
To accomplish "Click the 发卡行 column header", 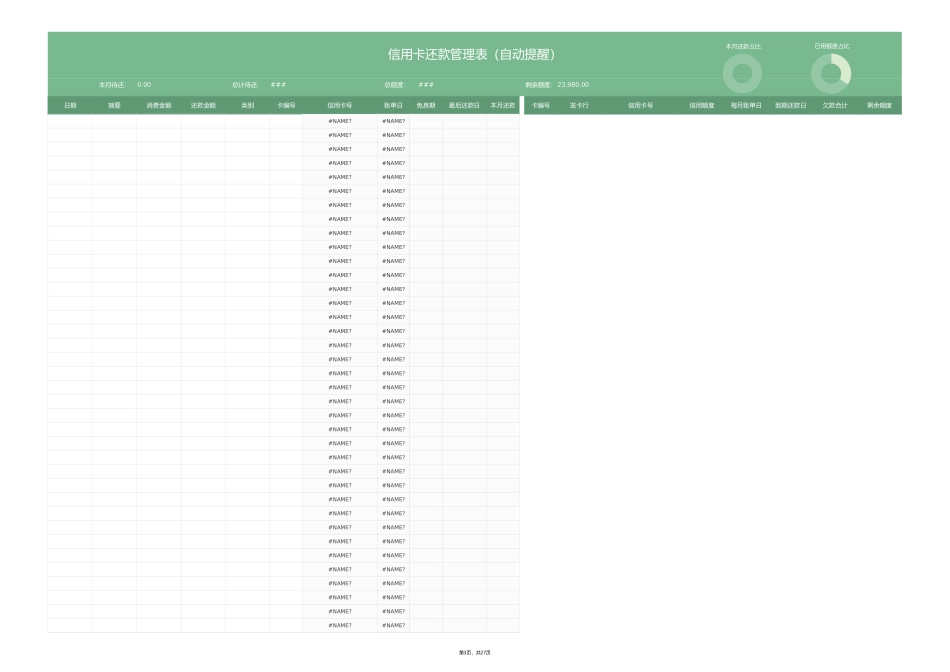I will coord(579,105).
